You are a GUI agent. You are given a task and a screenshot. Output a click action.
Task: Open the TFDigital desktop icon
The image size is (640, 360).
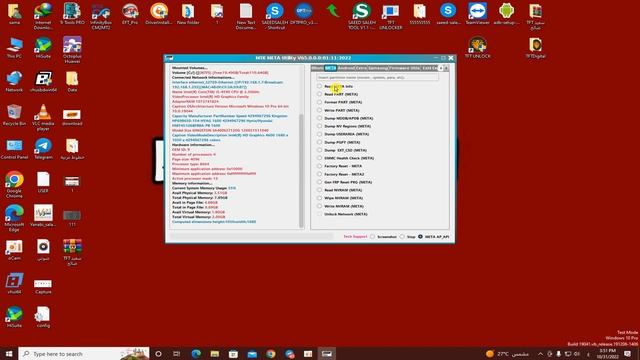(x=535, y=47)
